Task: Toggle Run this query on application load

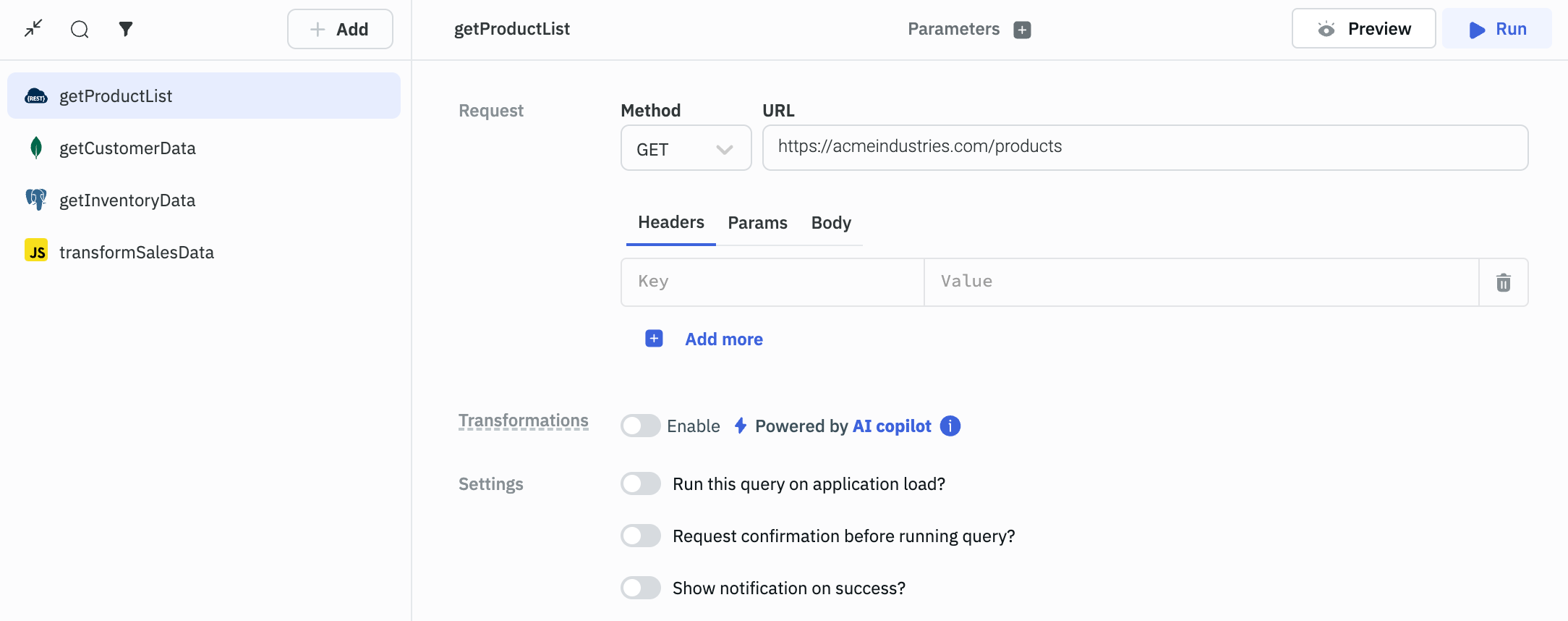Action: pyautogui.click(x=641, y=484)
